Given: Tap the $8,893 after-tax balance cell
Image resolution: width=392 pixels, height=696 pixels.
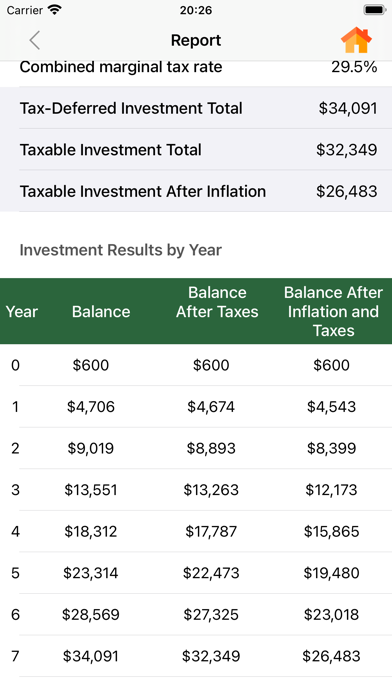Looking at the screenshot, I should point(211,448).
